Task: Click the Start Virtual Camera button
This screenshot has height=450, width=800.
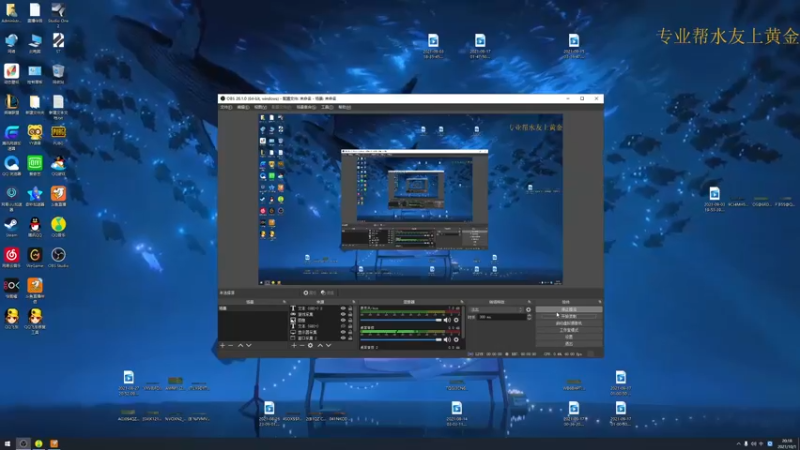Action: (x=568, y=323)
